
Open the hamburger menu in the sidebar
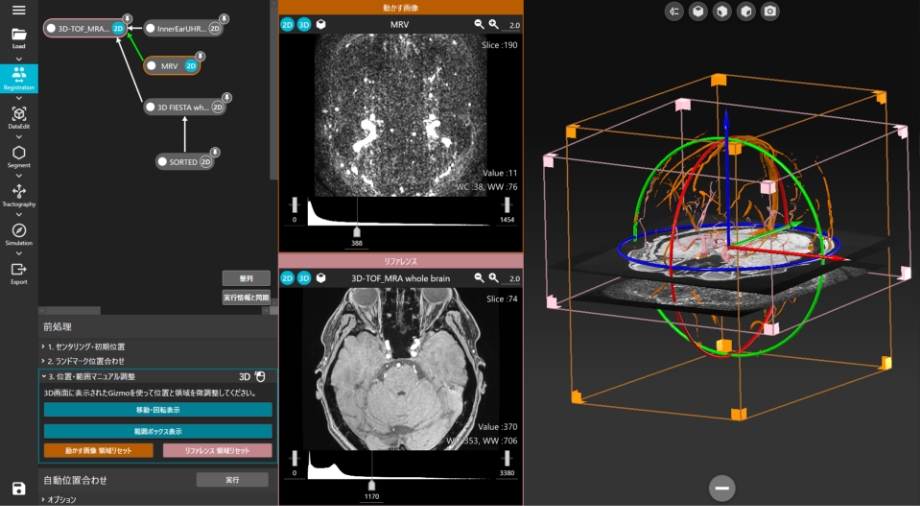click(18, 11)
